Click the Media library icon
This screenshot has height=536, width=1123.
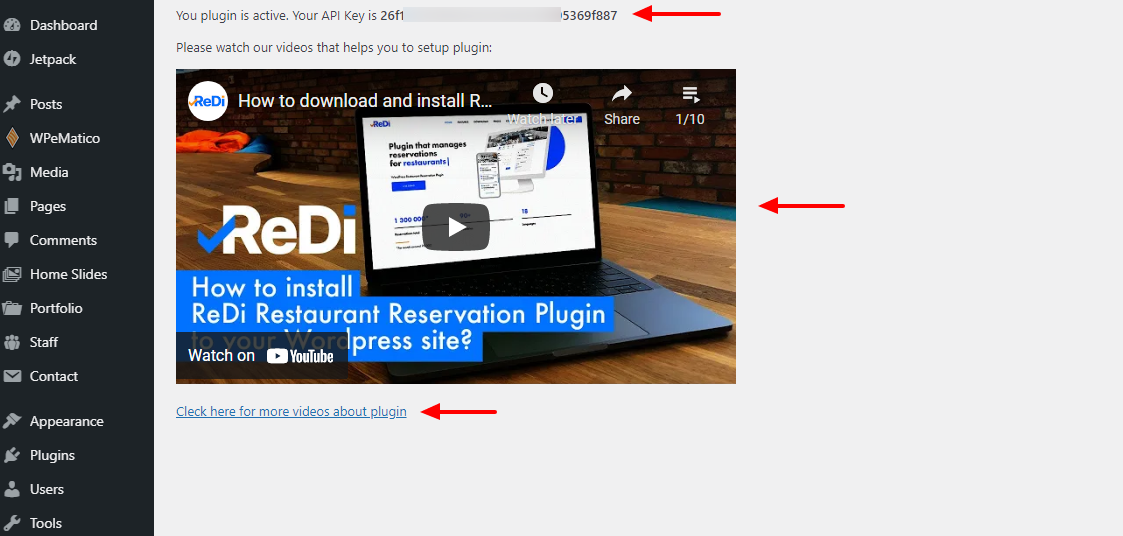11,172
